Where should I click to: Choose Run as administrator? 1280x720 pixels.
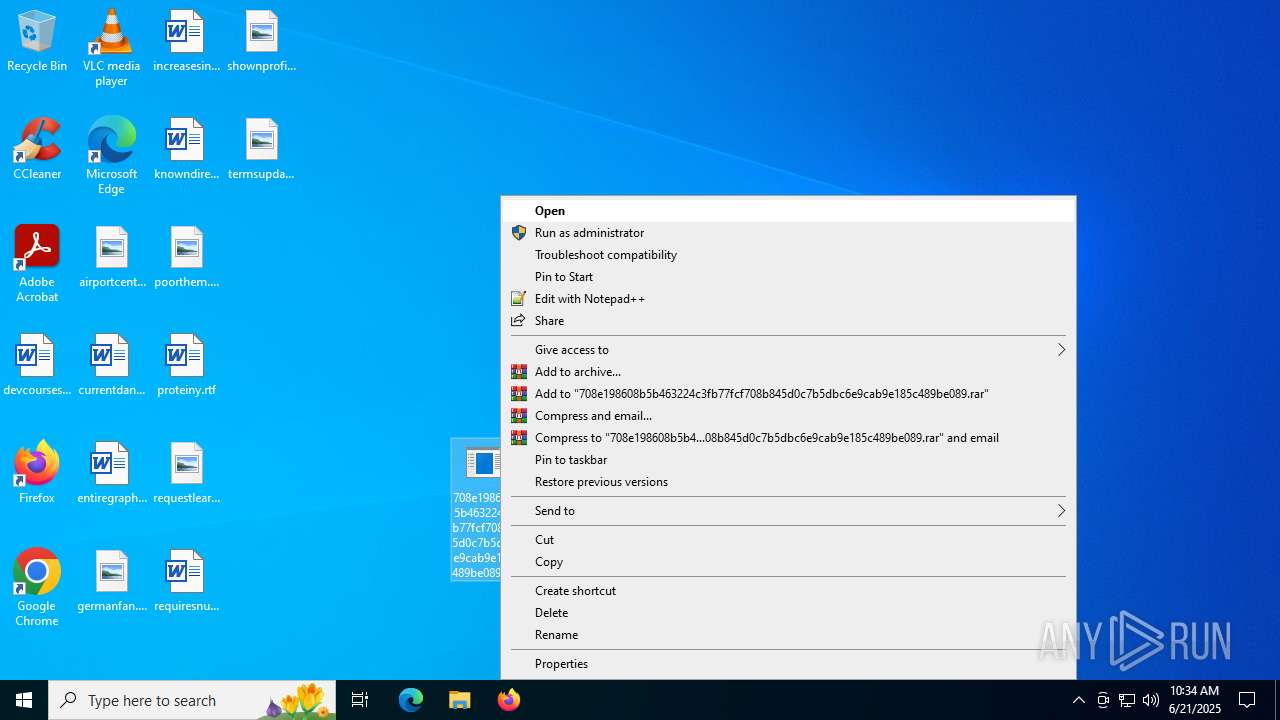(x=788, y=233)
